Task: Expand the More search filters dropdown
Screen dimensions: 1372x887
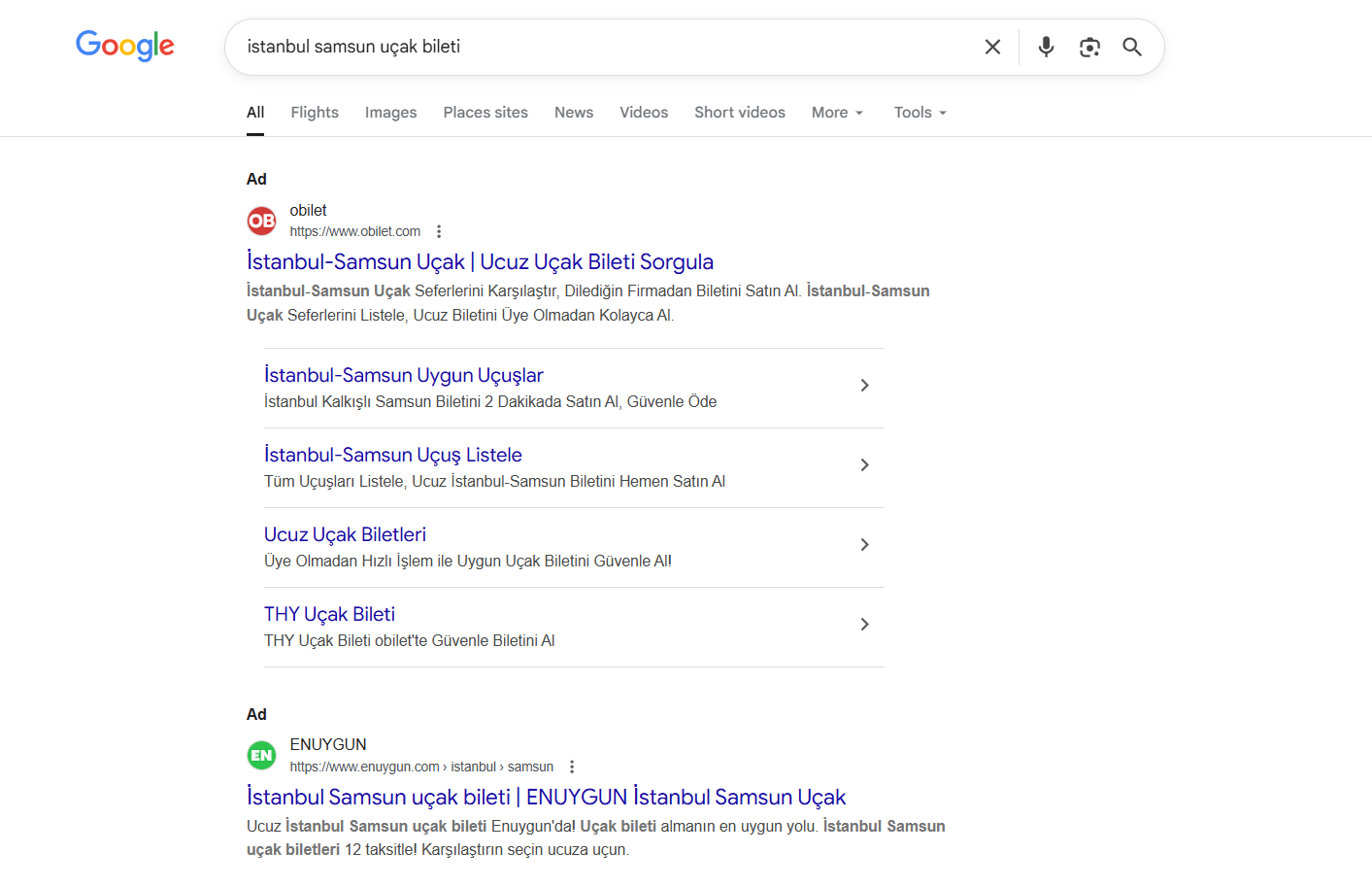Action: [x=837, y=113]
